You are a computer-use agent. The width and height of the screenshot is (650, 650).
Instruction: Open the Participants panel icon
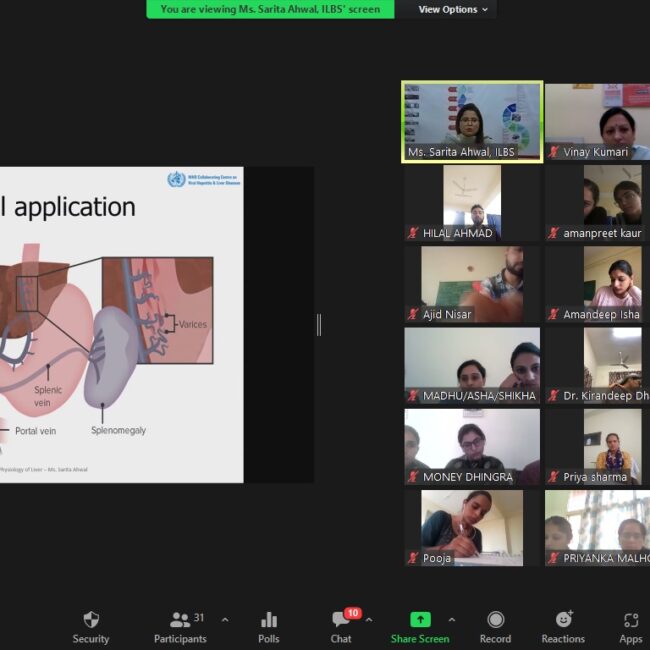click(x=180, y=620)
